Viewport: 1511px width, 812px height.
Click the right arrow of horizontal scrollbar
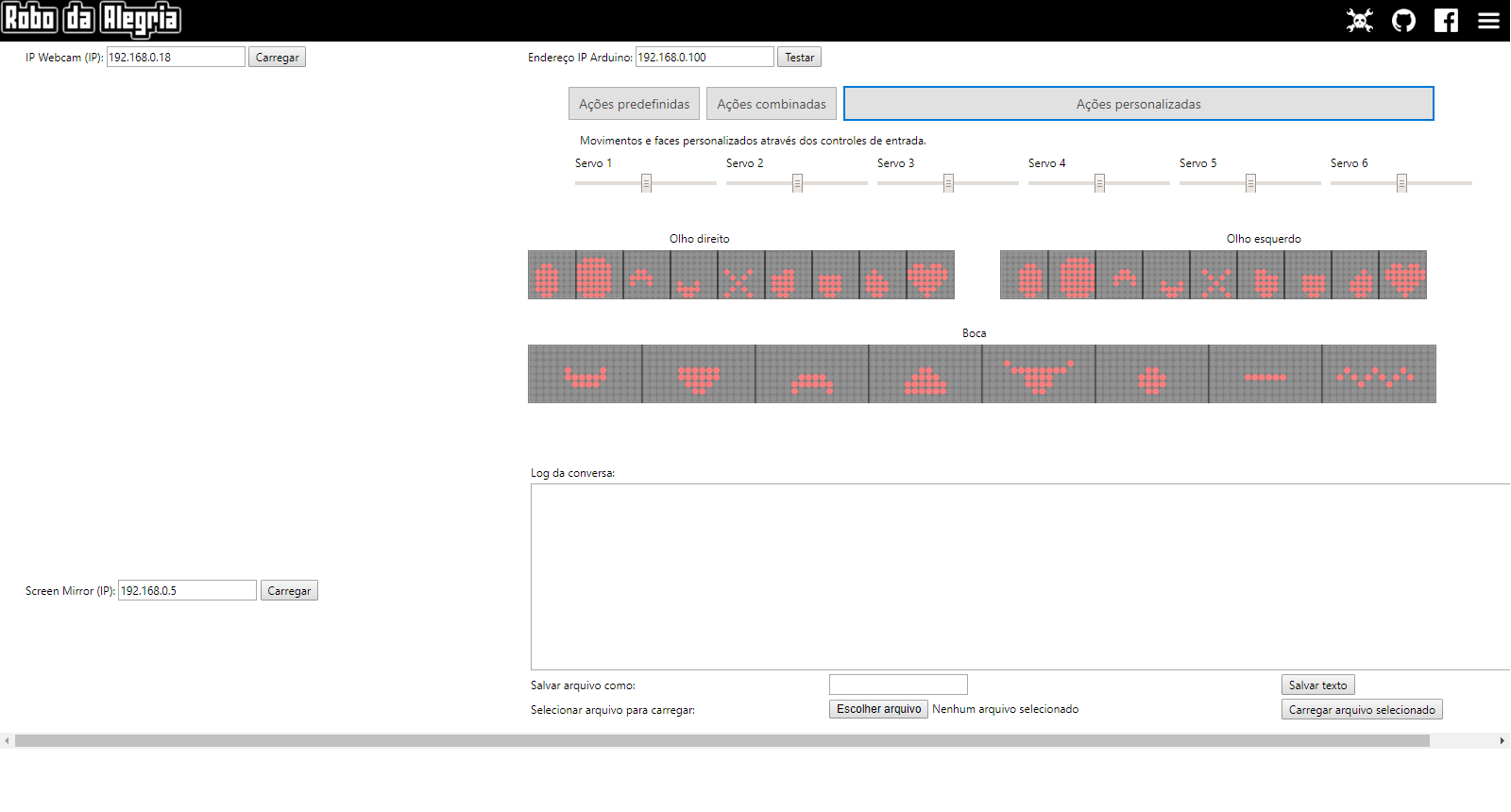(1503, 741)
